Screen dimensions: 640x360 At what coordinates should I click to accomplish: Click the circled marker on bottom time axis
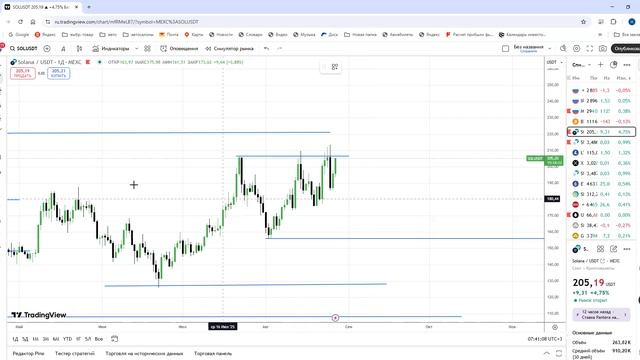335,318
